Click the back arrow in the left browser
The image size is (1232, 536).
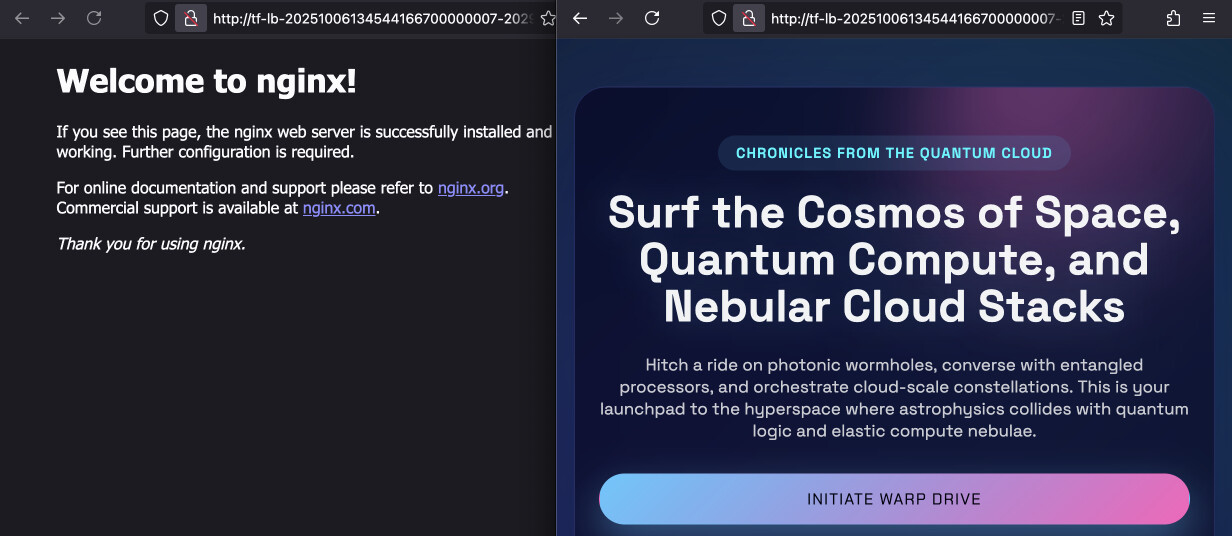click(22, 18)
